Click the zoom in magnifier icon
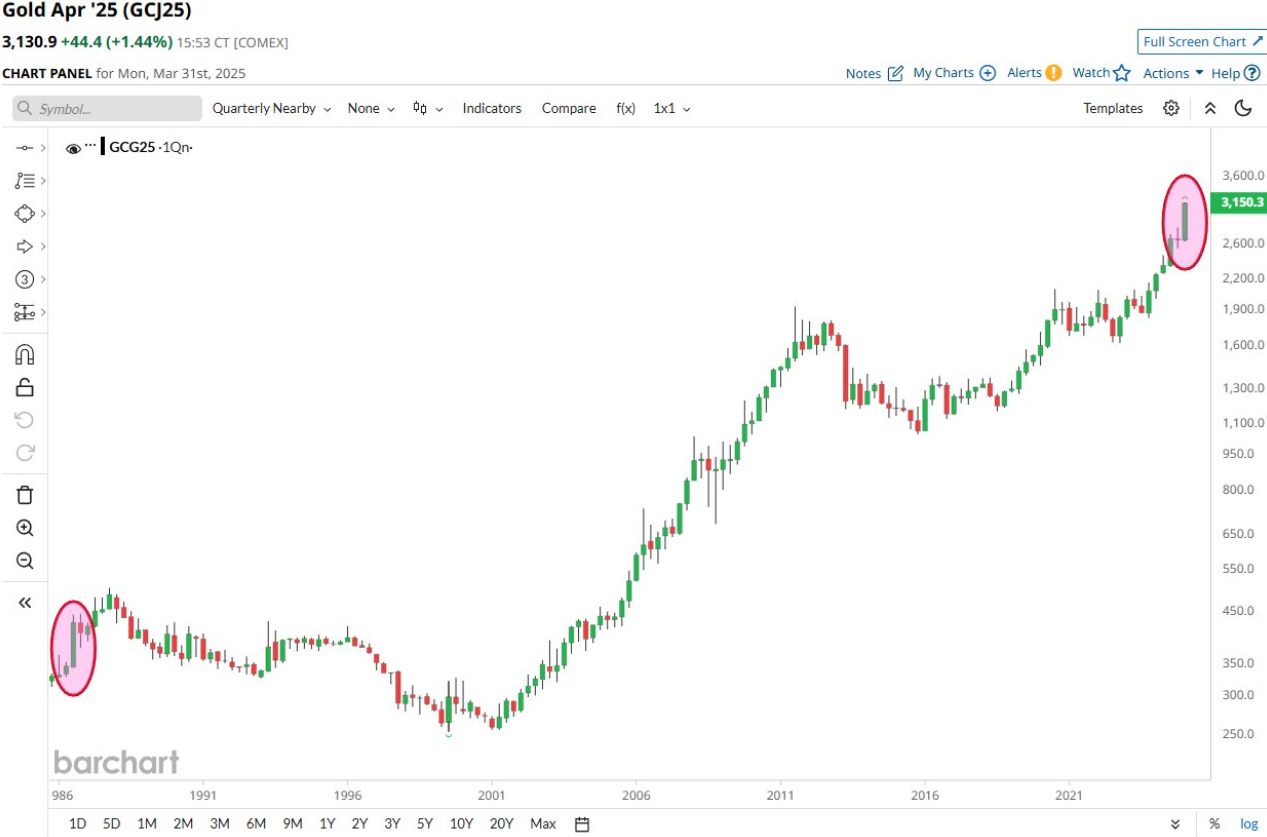This screenshot has height=837, width=1267. click(25, 528)
